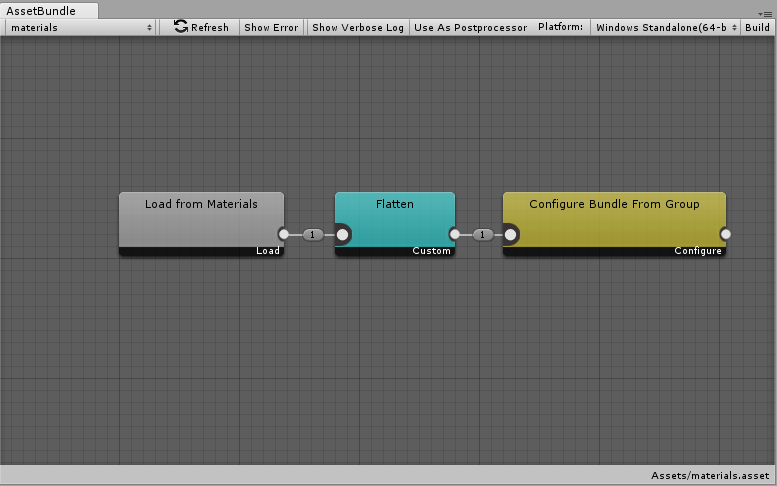Select the Flatten node
This screenshot has height=486, width=777.
[395, 224]
